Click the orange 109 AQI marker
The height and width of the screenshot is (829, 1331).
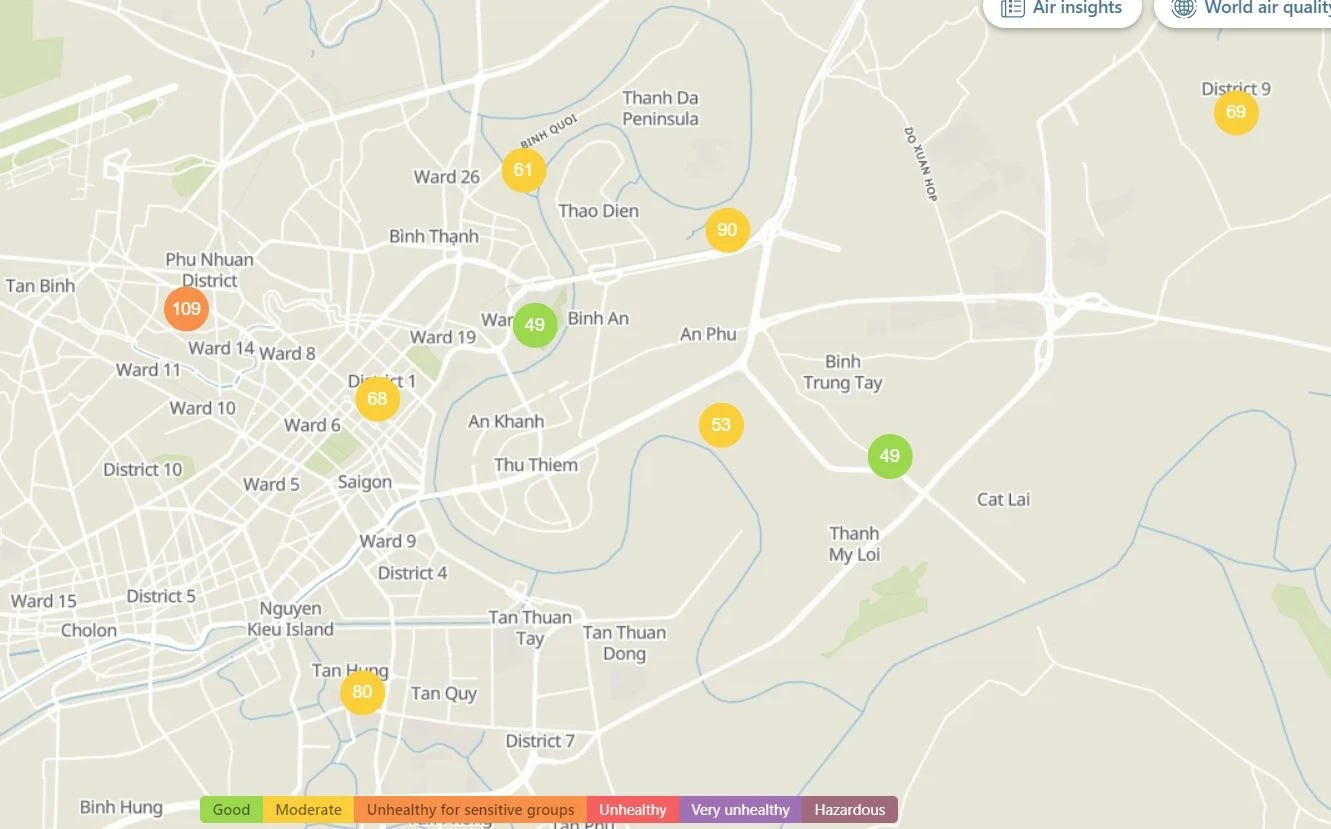click(186, 308)
